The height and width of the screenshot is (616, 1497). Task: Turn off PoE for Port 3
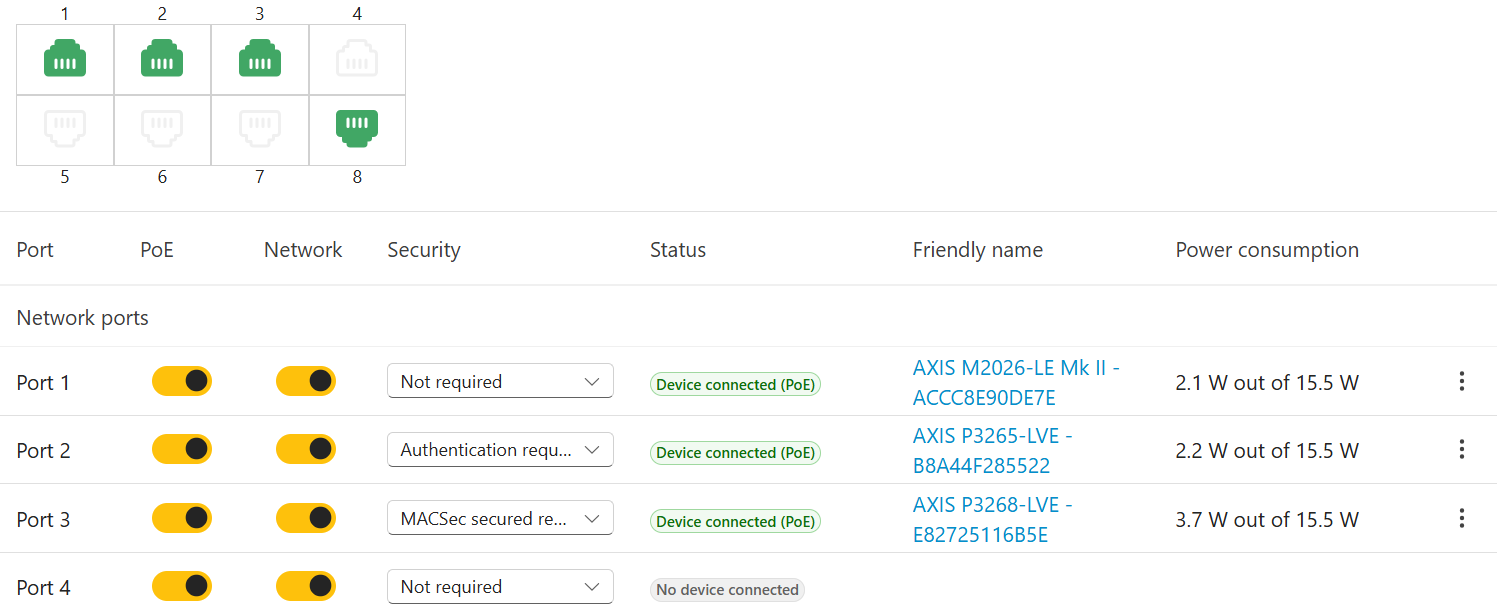pos(182,518)
